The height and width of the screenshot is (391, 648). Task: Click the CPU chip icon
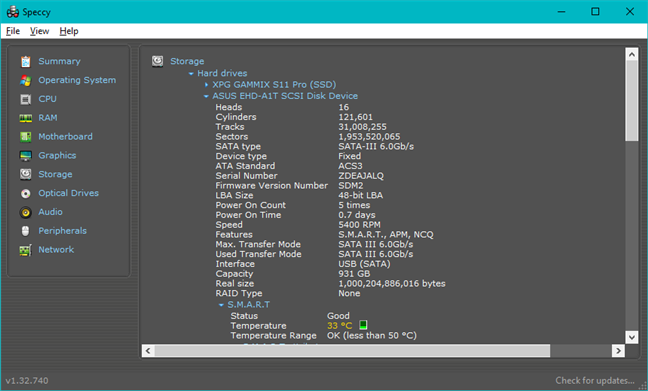coord(26,99)
